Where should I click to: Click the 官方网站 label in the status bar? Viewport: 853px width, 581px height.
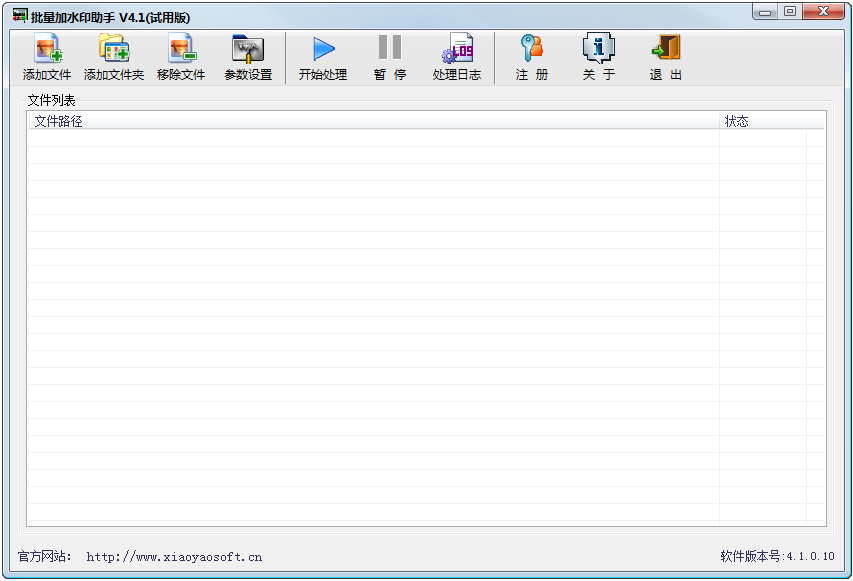45,556
